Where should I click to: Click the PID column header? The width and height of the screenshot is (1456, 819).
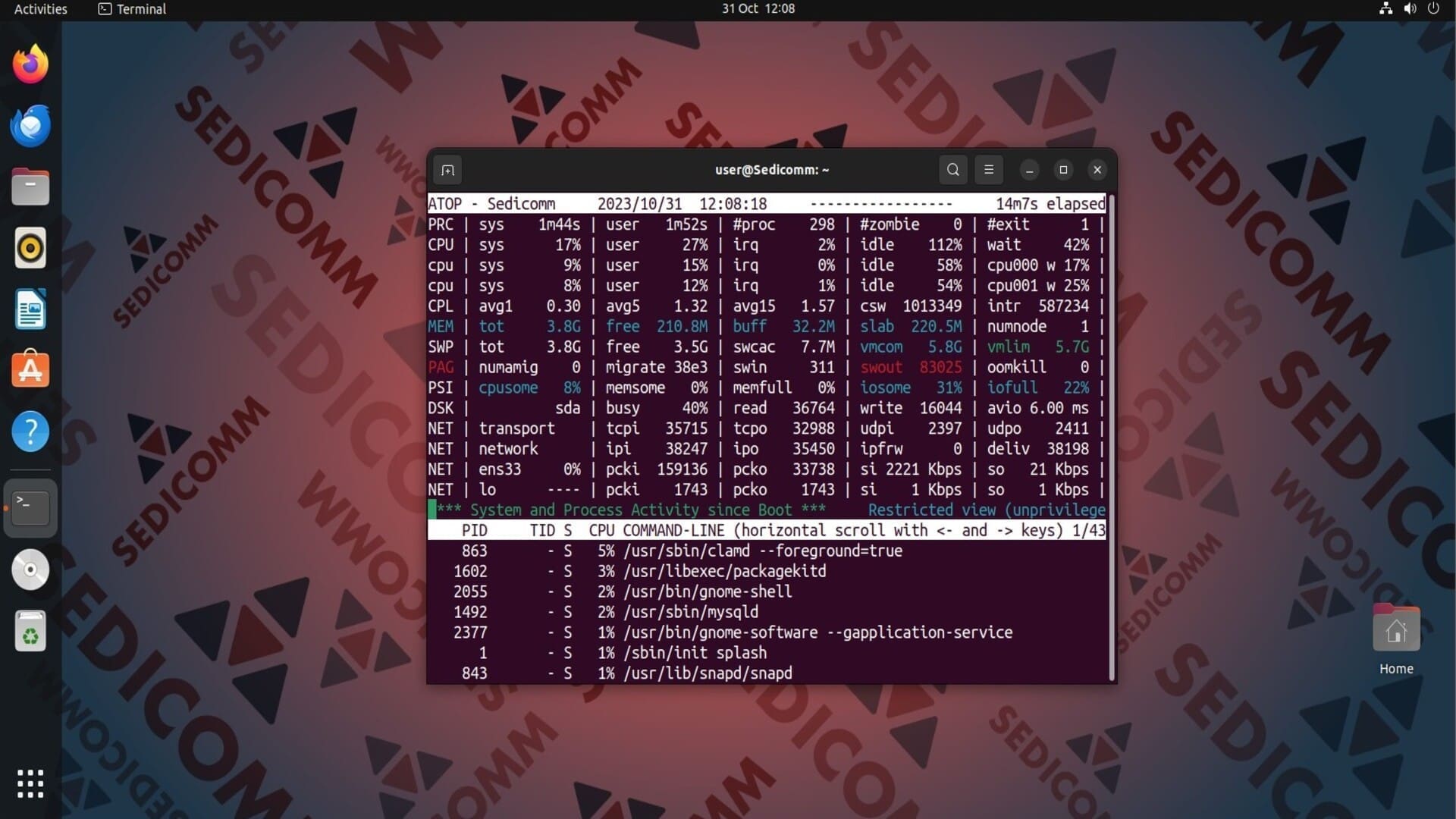(x=475, y=530)
